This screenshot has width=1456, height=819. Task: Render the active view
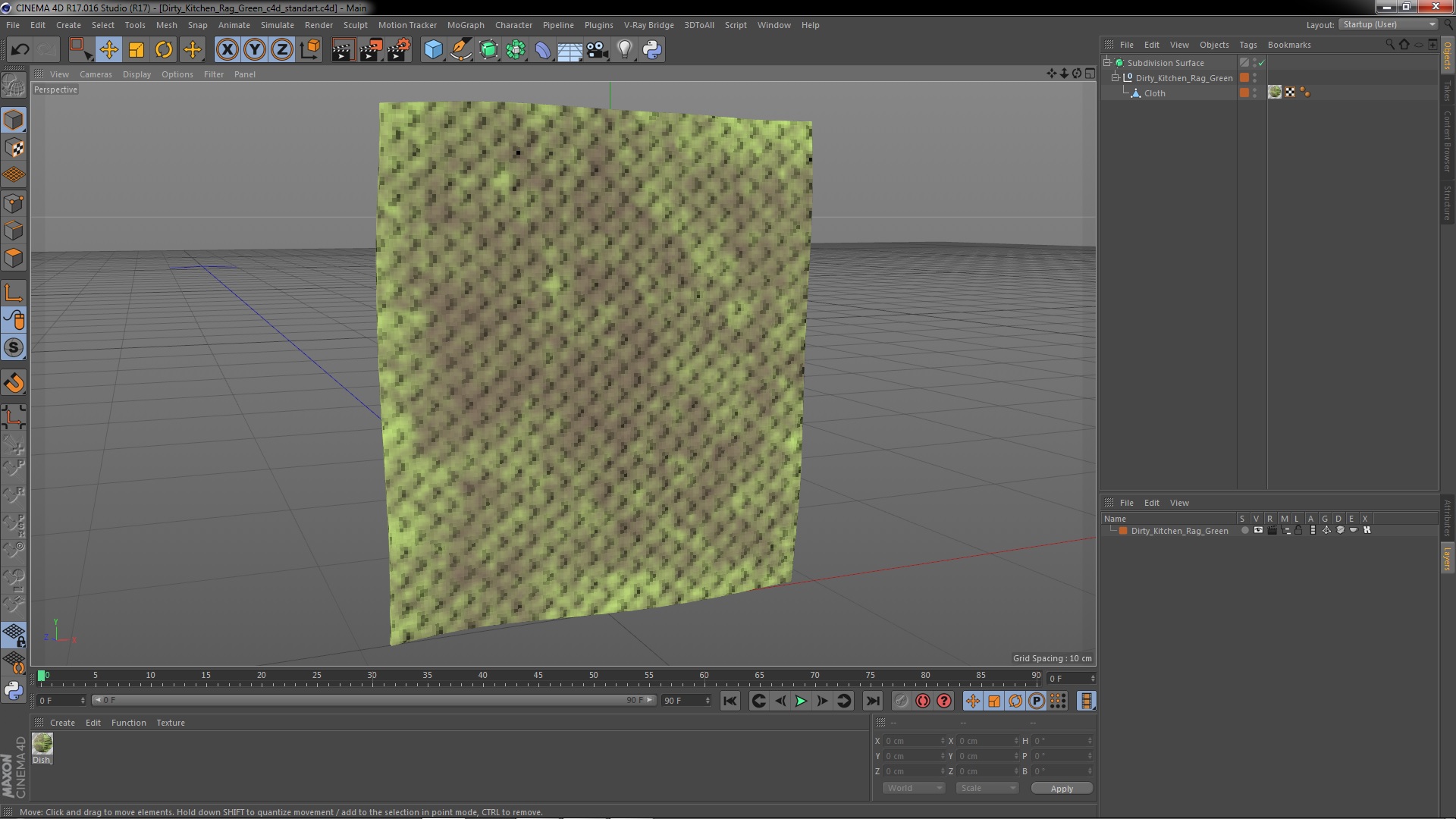(x=343, y=50)
